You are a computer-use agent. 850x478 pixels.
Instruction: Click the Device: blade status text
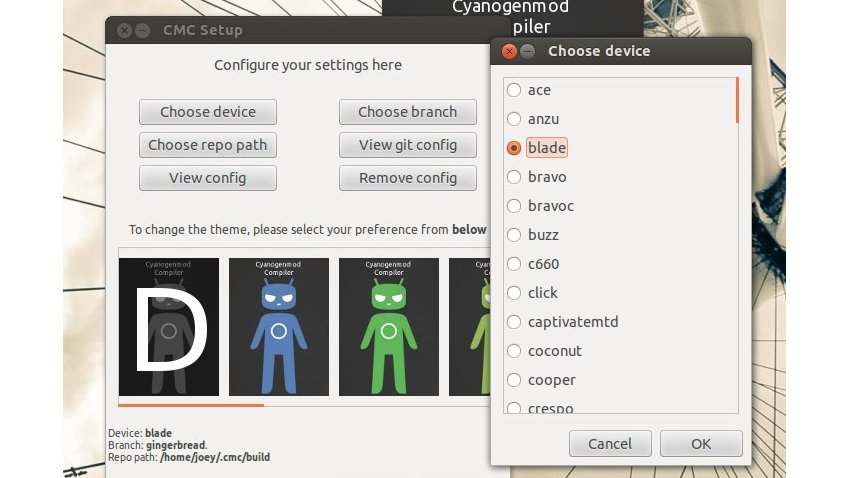pos(140,433)
